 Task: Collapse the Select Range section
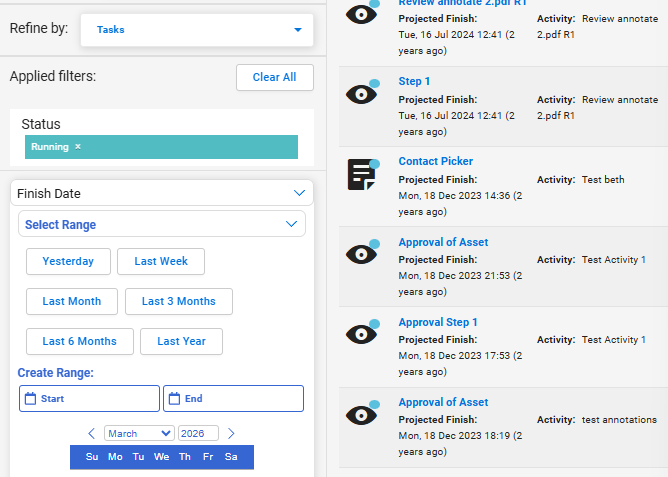(291, 224)
